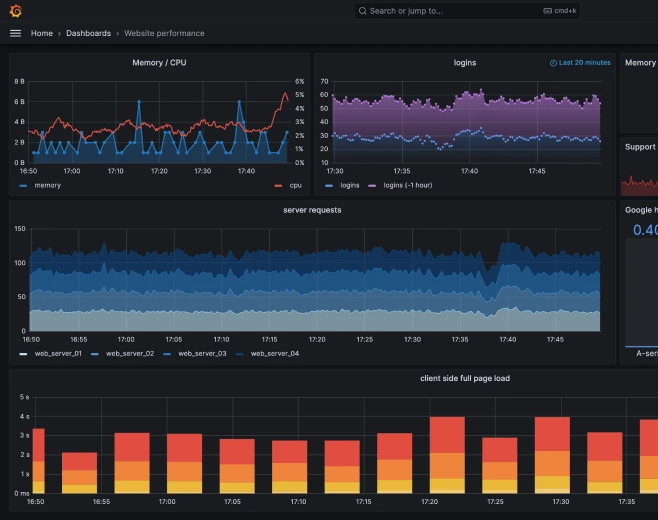Click the search magnifier icon
Screen dimensions: 658x520
click(363, 11)
